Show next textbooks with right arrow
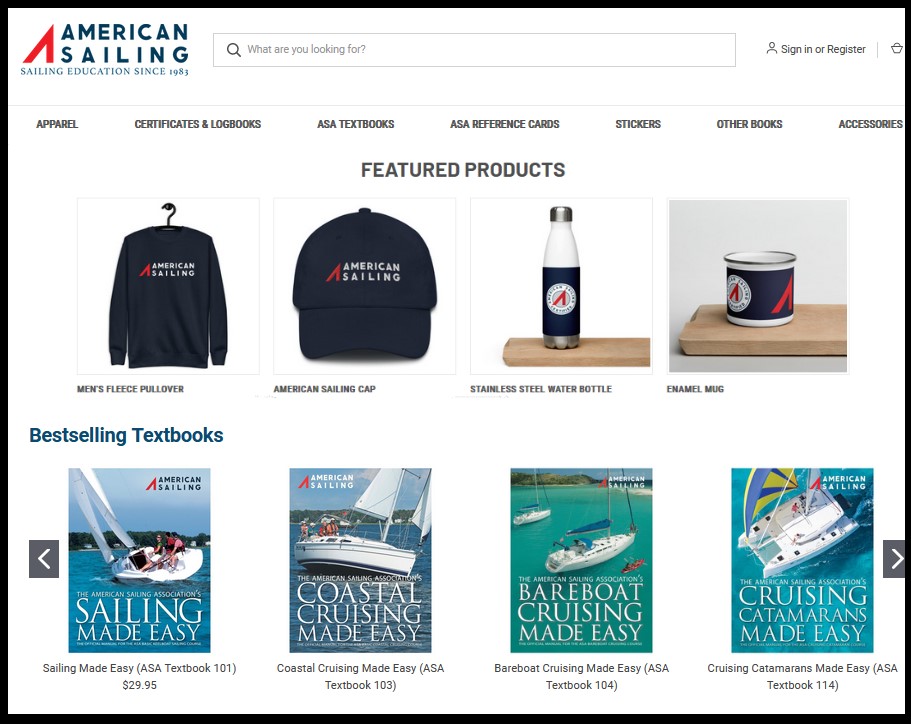Image resolution: width=911 pixels, height=726 pixels. click(895, 559)
